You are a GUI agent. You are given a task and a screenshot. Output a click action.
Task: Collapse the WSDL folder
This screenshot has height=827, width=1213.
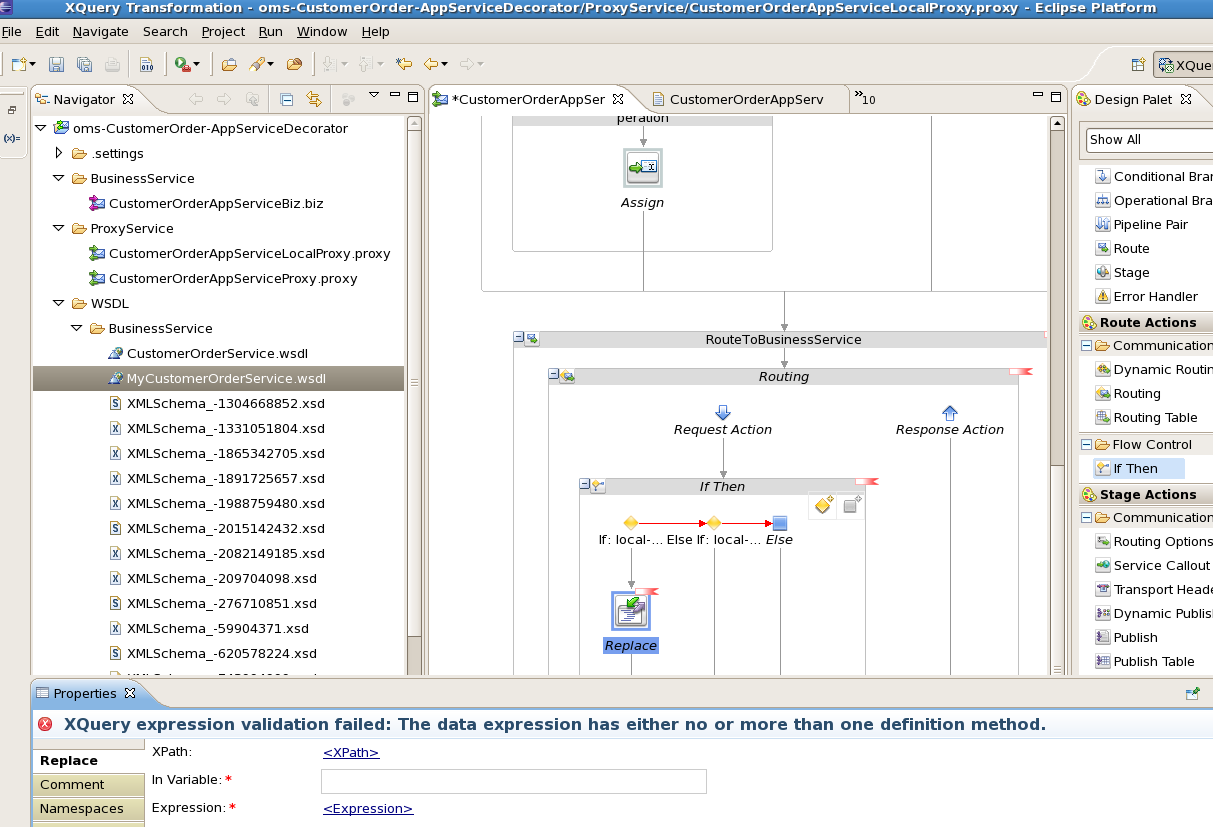pyautogui.click(x=59, y=303)
